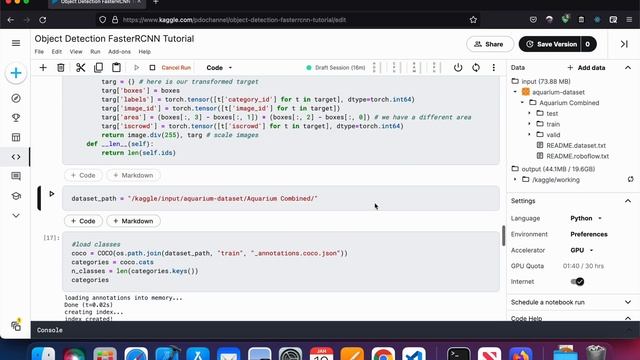
Task: Add a new cell with toolbar plus icon
Action: (x=43, y=67)
